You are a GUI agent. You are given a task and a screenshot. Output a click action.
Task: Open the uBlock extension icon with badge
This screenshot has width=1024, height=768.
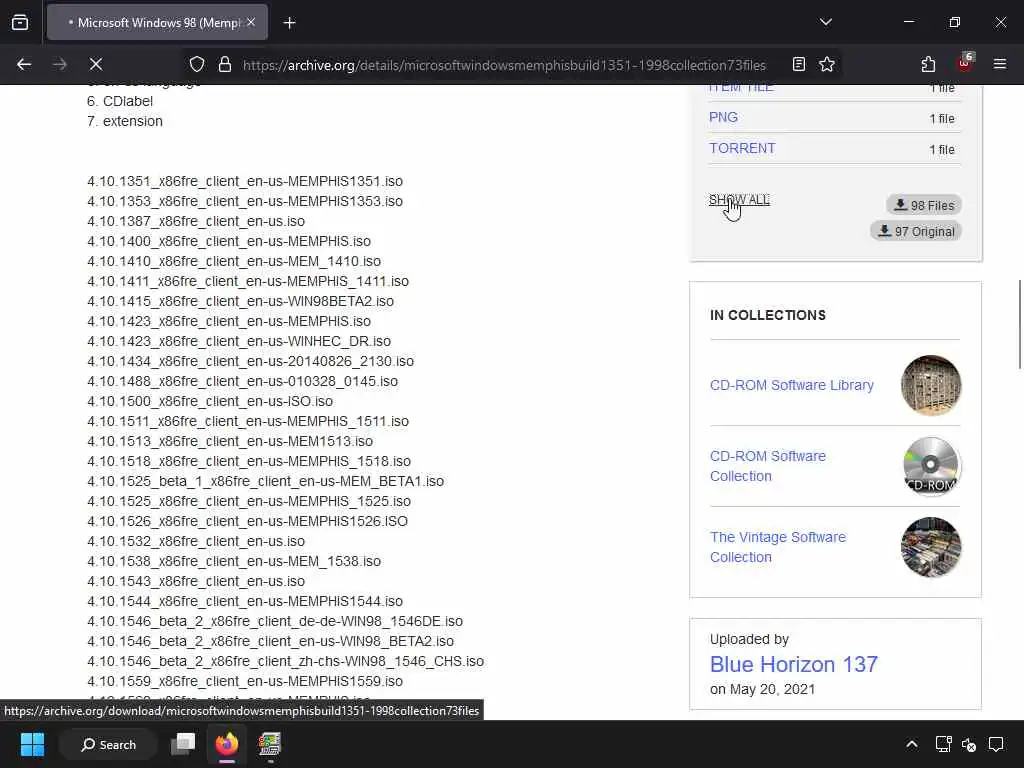(965, 63)
